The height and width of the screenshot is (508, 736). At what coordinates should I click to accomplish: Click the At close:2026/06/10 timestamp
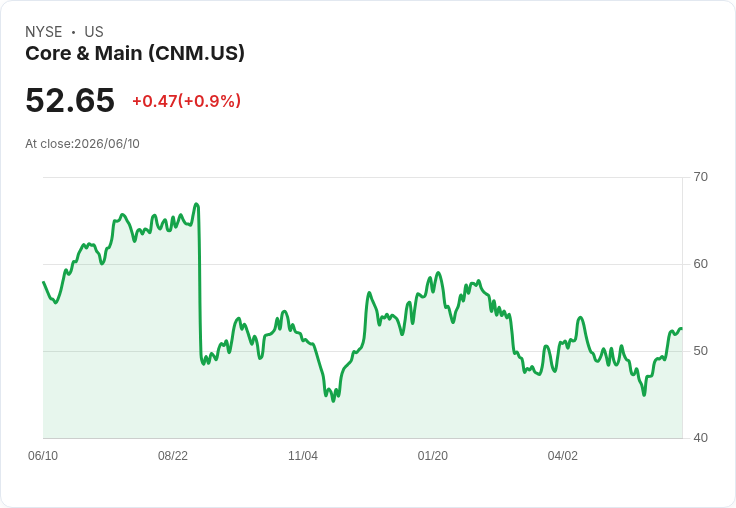pos(83,144)
